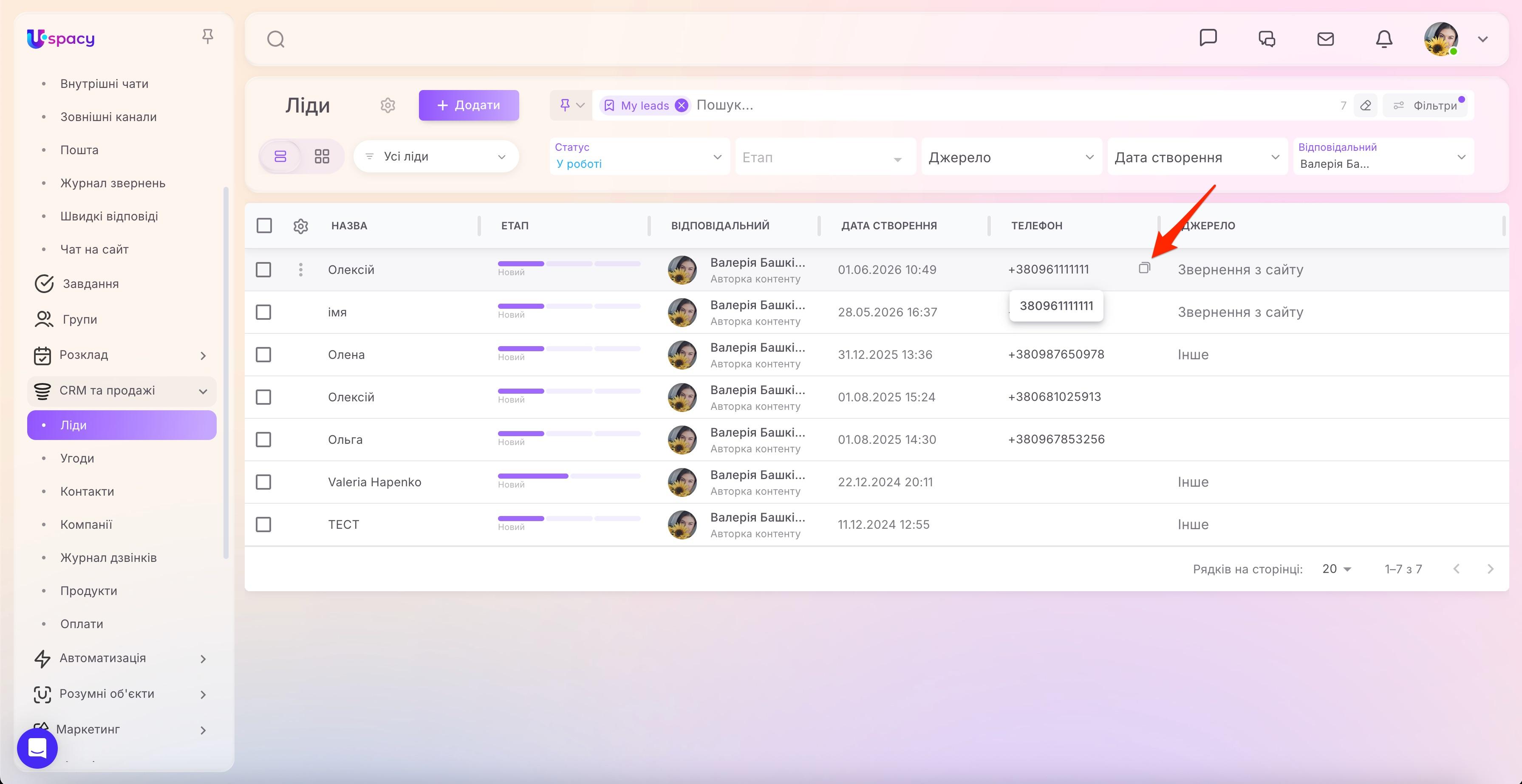This screenshot has width=1522, height=784.
Task: Open Журнал дзвінків in sidebar
Action: tap(108, 557)
